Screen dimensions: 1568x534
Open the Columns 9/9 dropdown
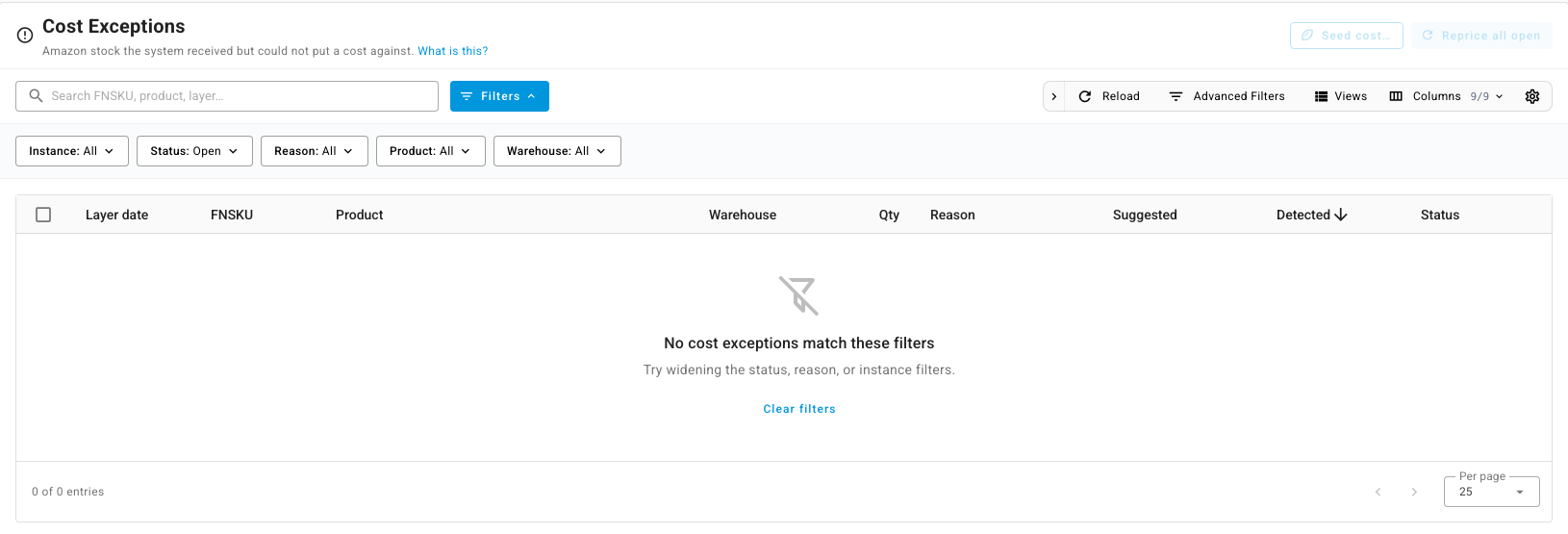point(1446,96)
